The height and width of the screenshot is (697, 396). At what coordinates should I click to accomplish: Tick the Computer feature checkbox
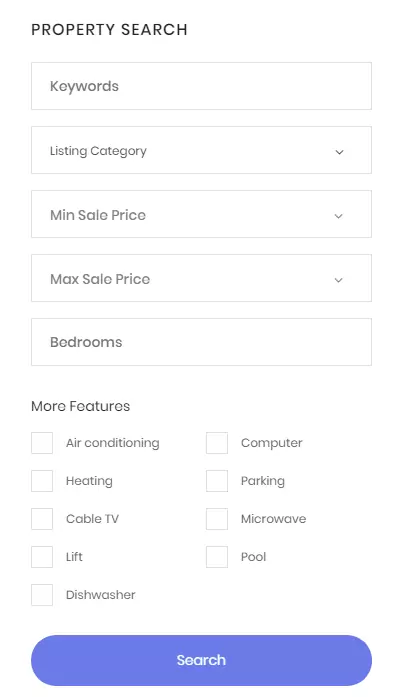pyautogui.click(x=217, y=443)
